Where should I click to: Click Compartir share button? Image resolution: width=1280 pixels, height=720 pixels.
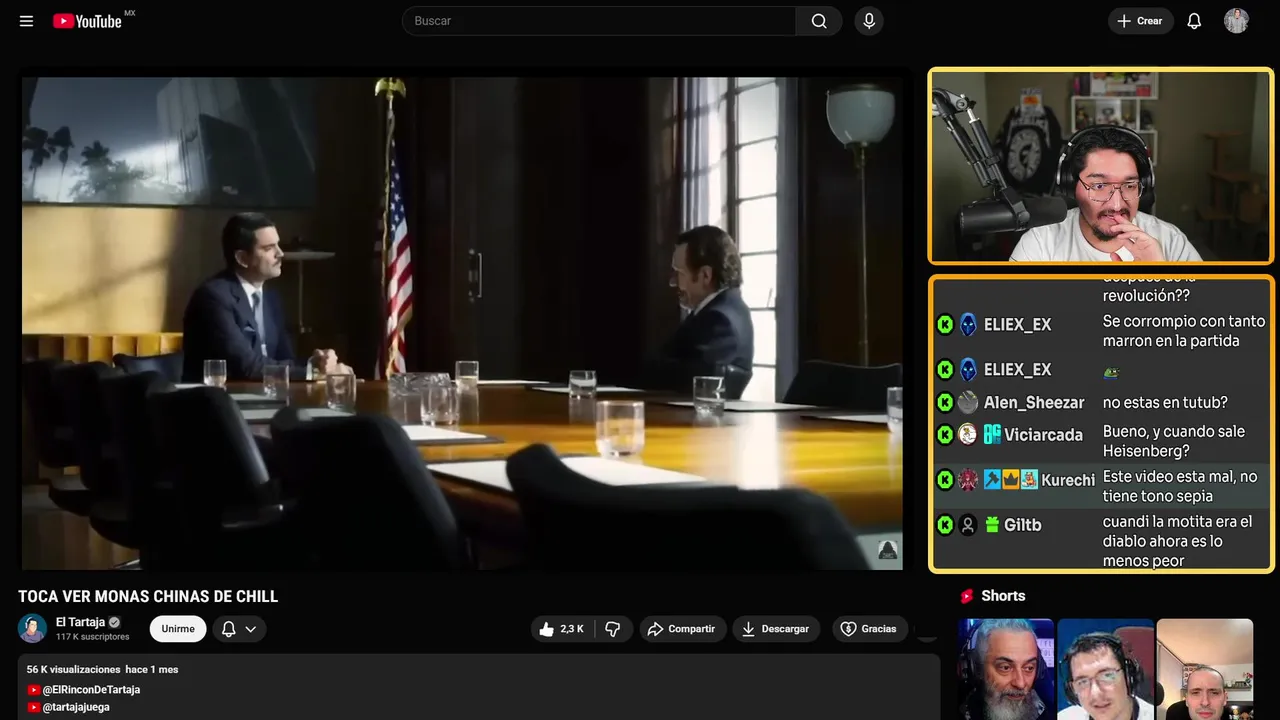click(682, 629)
